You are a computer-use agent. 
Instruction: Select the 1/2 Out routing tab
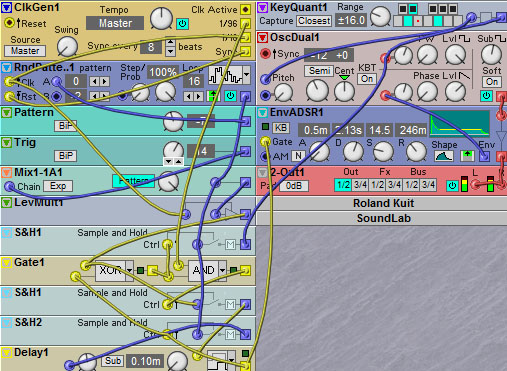pyautogui.click(x=343, y=185)
